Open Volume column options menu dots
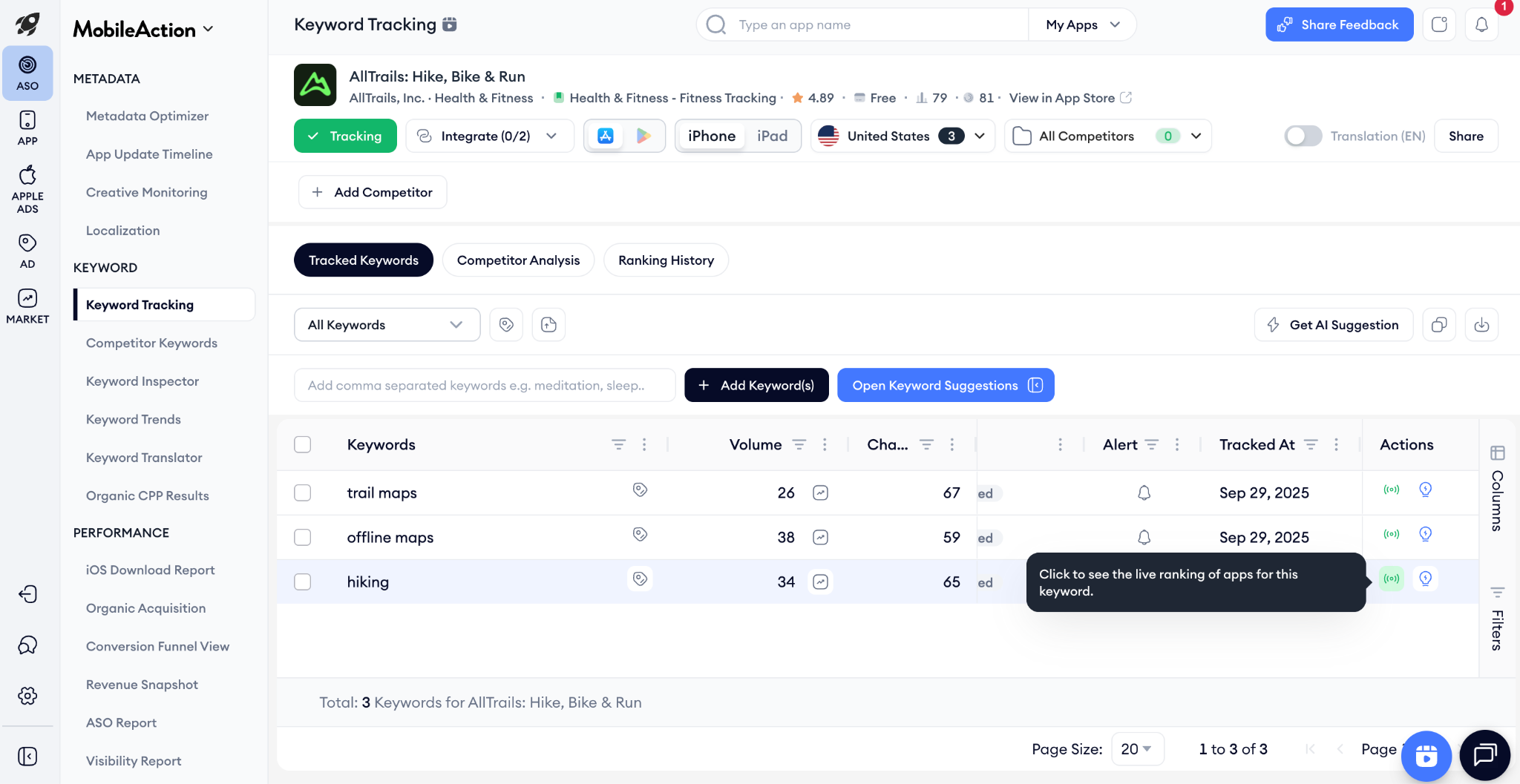The height and width of the screenshot is (784, 1520). tap(825, 444)
